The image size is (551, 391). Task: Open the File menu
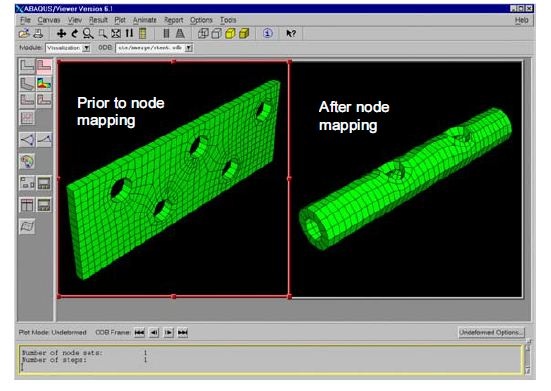click(25, 20)
